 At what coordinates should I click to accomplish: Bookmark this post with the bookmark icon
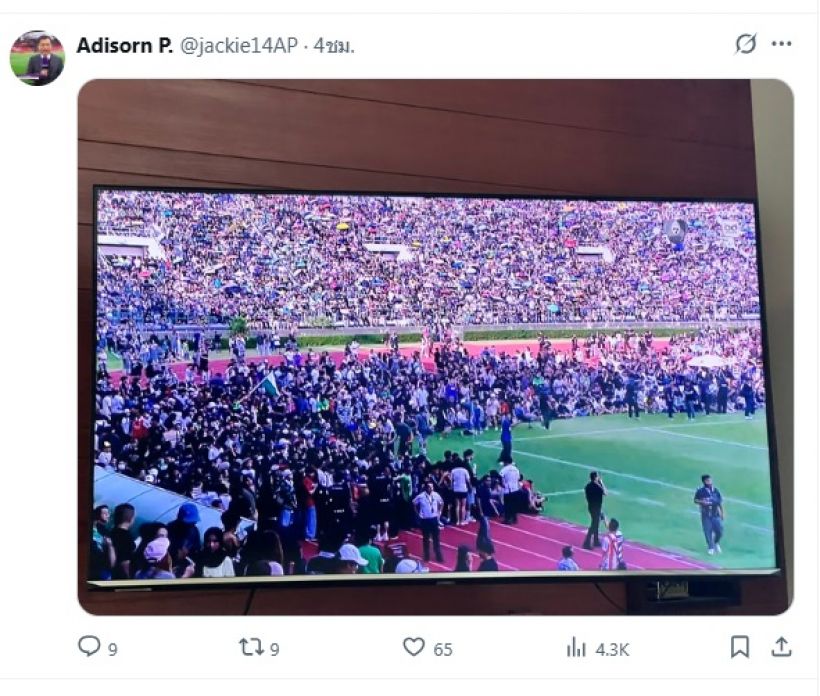tap(740, 647)
